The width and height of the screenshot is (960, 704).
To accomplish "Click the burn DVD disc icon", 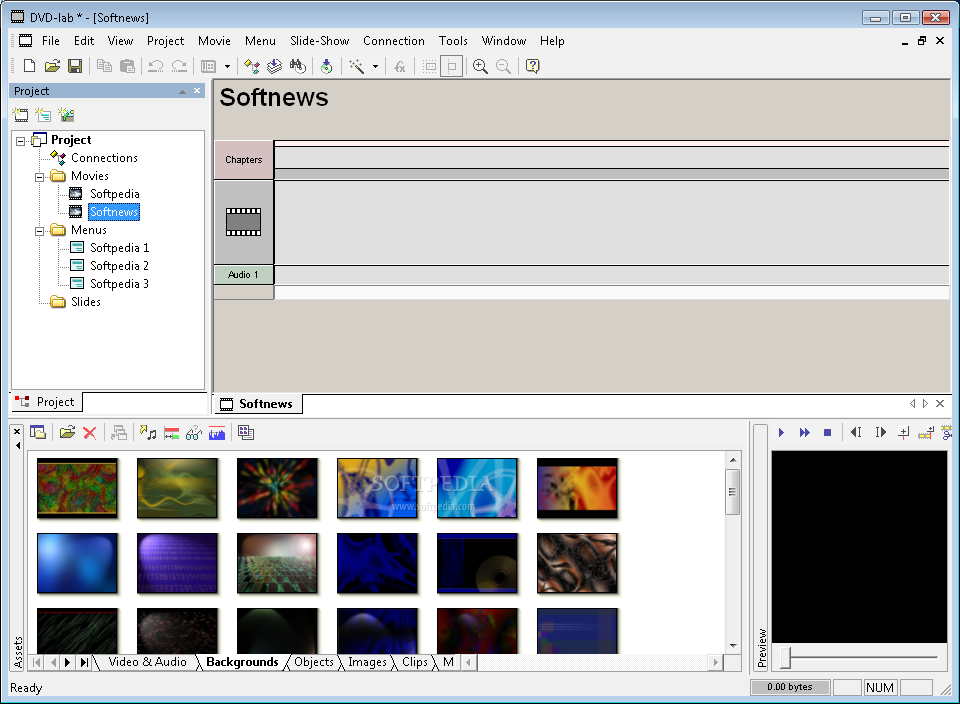I will 326,66.
